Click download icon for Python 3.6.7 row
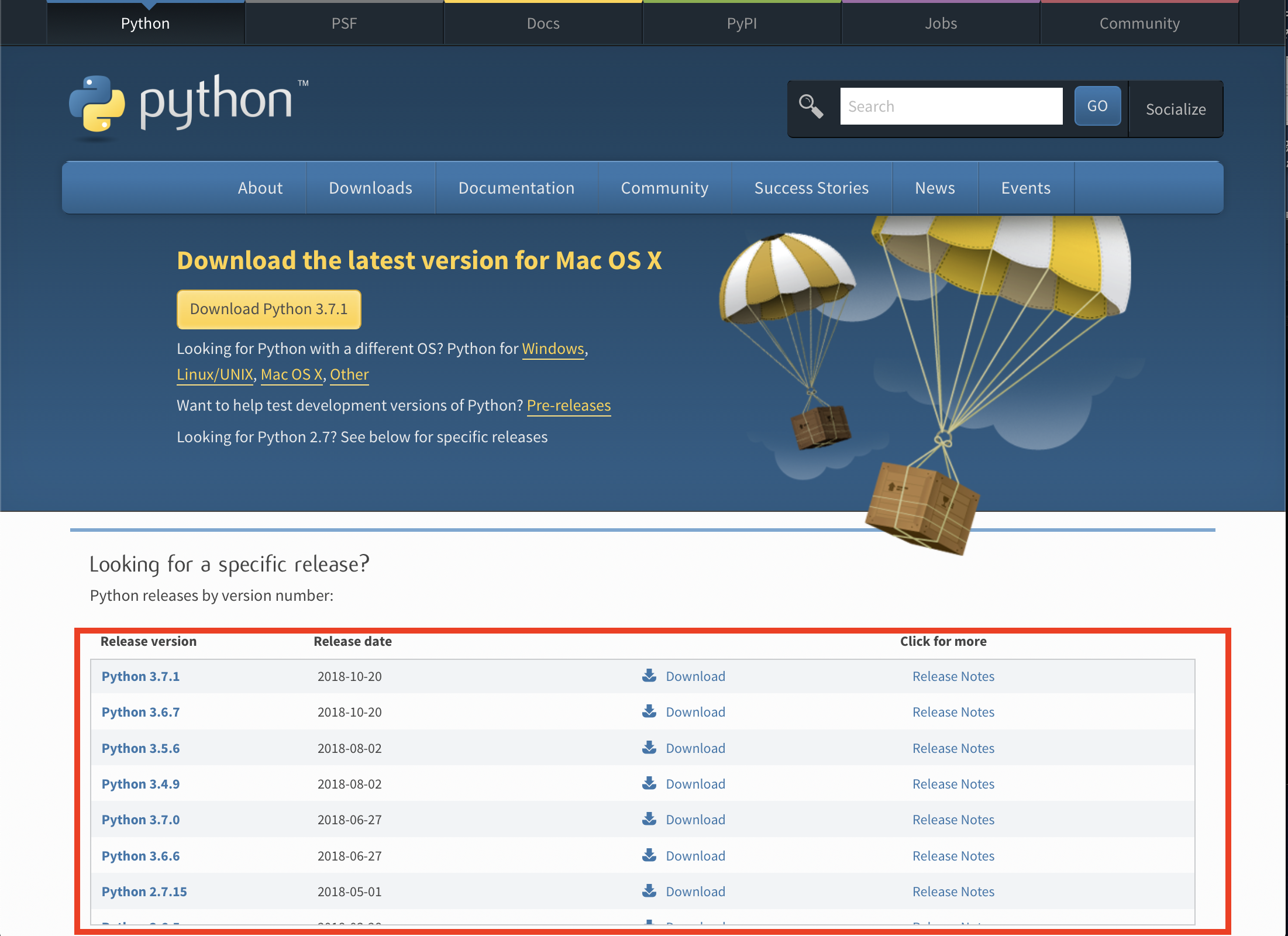The image size is (1288, 936). coord(649,711)
